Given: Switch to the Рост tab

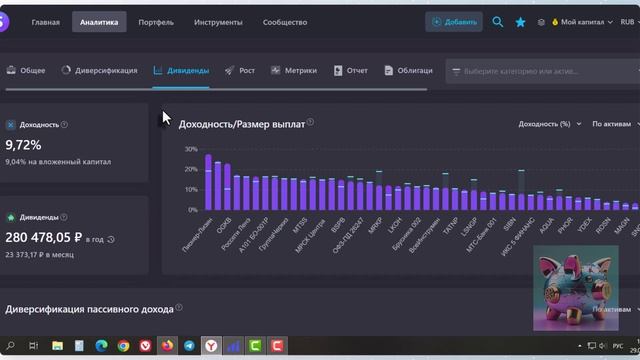Looking at the screenshot, I should click(240, 71).
